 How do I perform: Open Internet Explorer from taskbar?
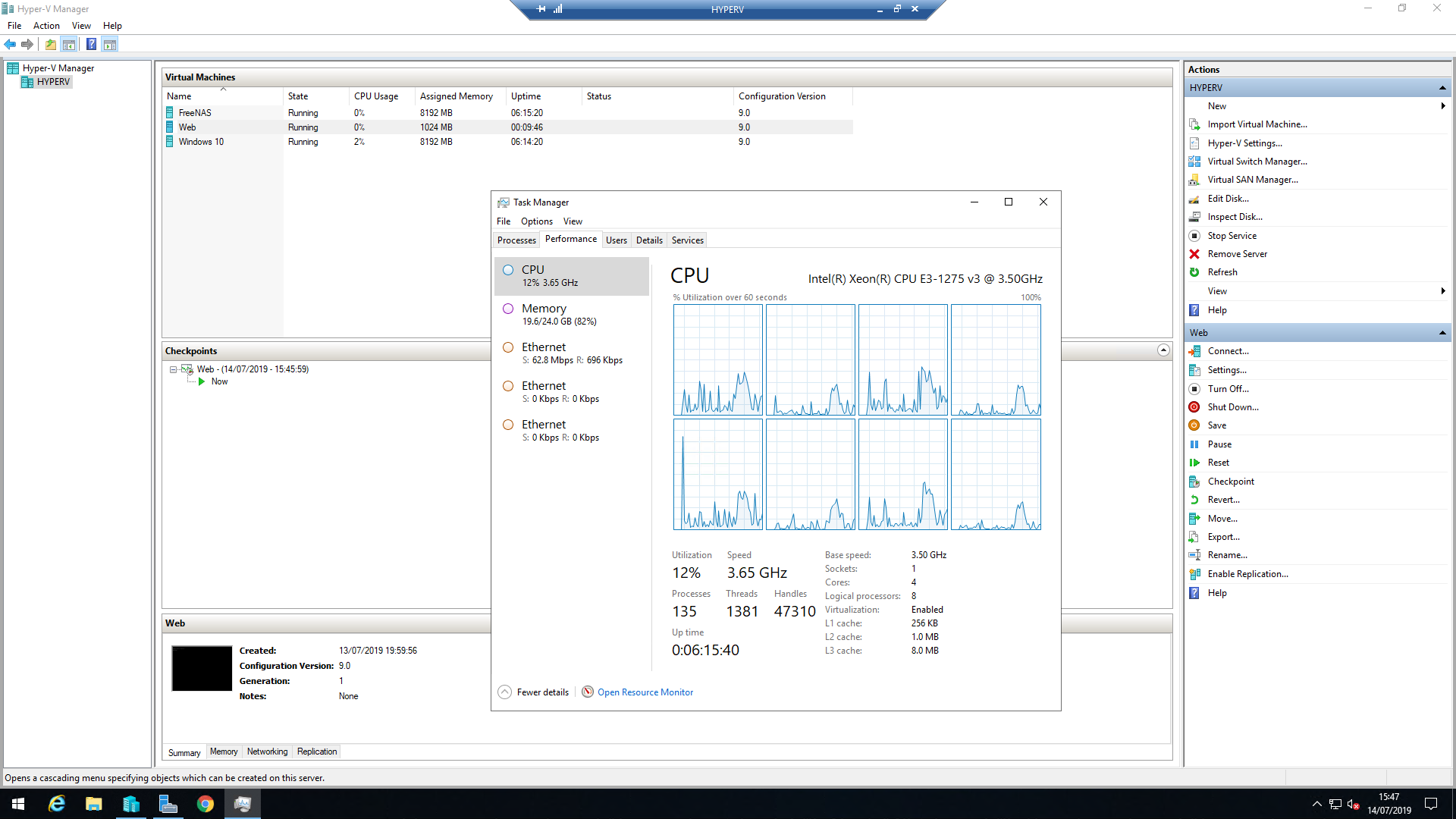pyautogui.click(x=57, y=804)
